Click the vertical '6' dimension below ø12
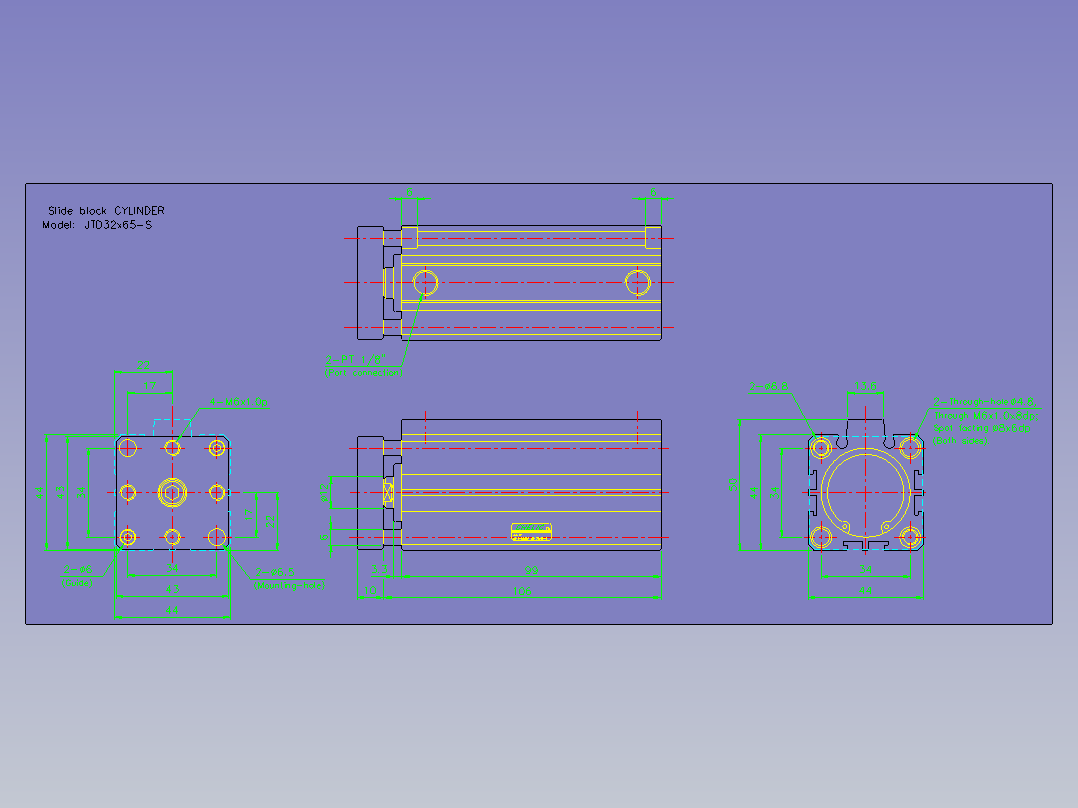The height and width of the screenshot is (808, 1078). pos(324,537)
